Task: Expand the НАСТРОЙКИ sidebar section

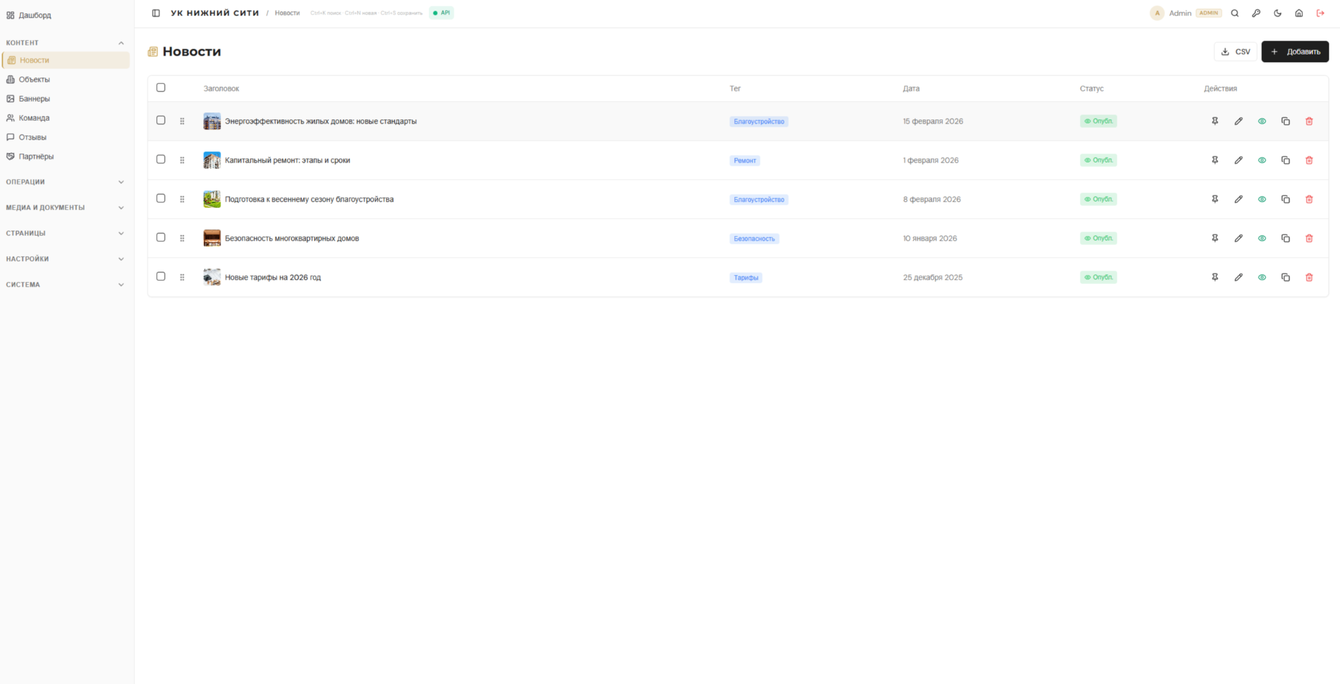Action: (x=65, y=259)
